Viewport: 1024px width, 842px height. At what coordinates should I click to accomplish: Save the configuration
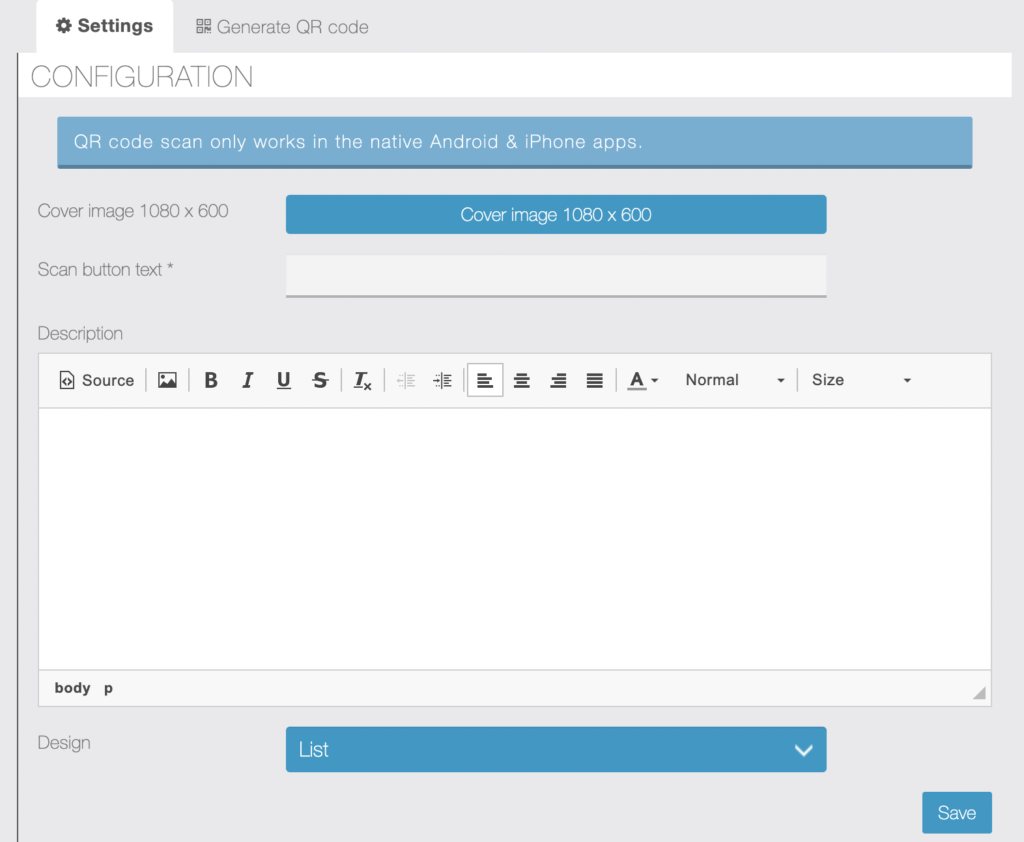pos(957,813)
